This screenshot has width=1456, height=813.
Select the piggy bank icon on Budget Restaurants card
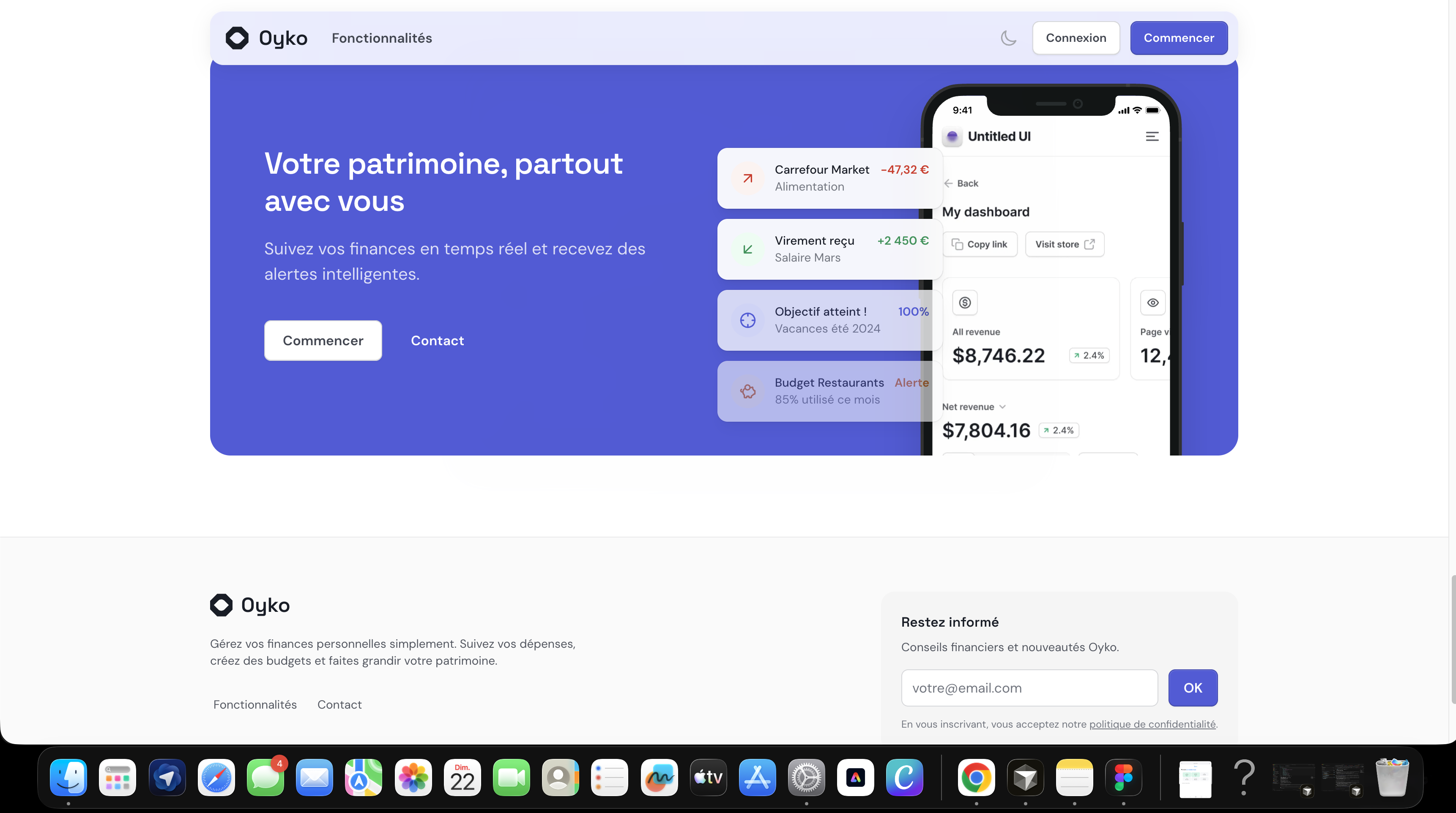pos(748,391)
